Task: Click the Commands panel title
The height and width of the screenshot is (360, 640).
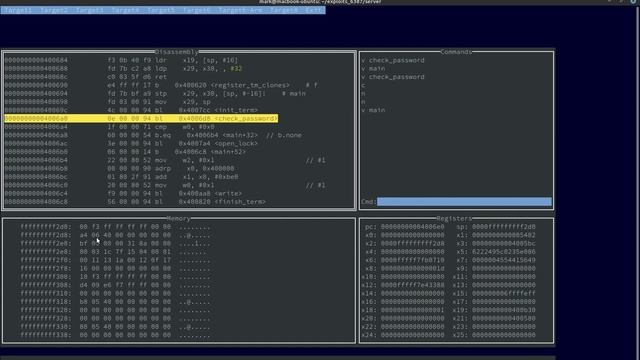Action: click(456, 52)
